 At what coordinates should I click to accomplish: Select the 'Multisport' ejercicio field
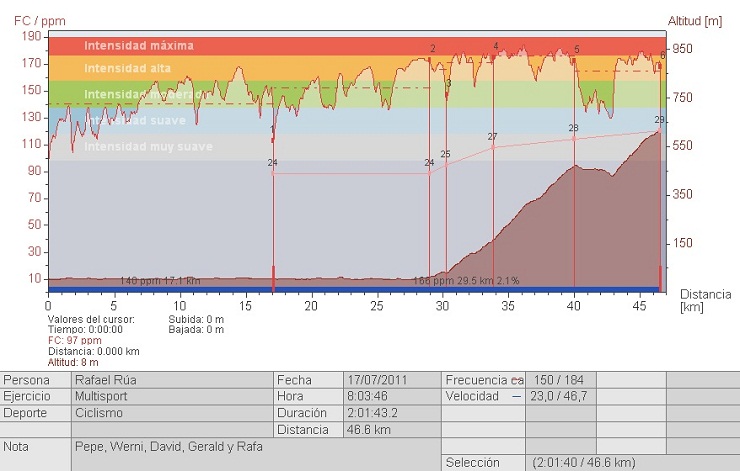coord(171,396)
